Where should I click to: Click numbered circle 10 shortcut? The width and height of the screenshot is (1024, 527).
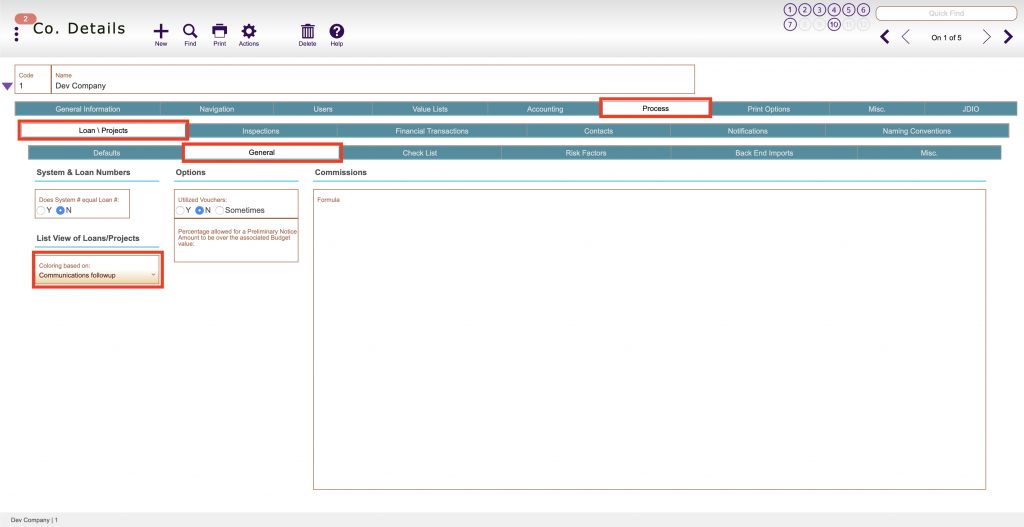point(834,25)
